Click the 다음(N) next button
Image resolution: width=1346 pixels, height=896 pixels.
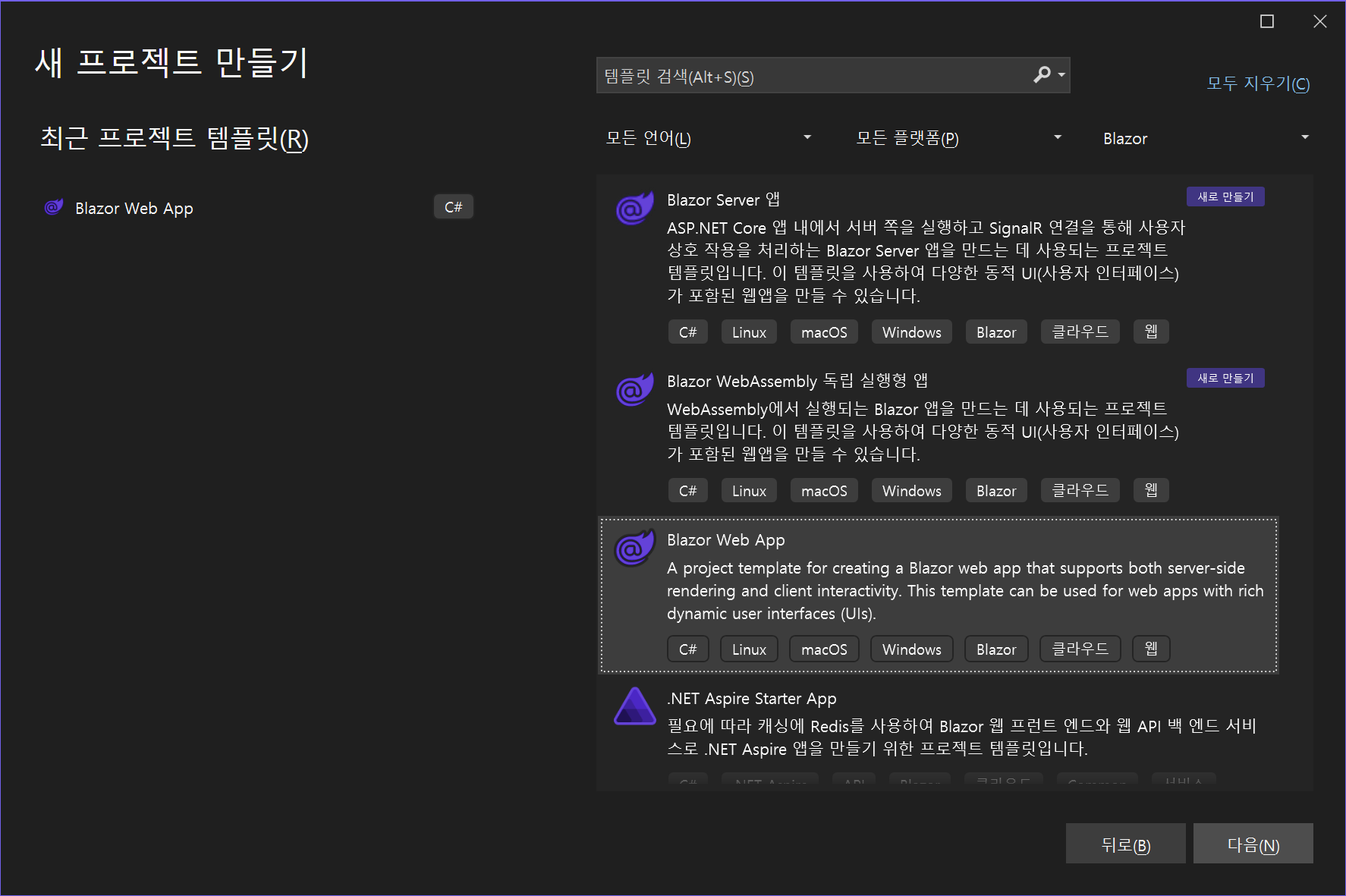click(1253, 844)
